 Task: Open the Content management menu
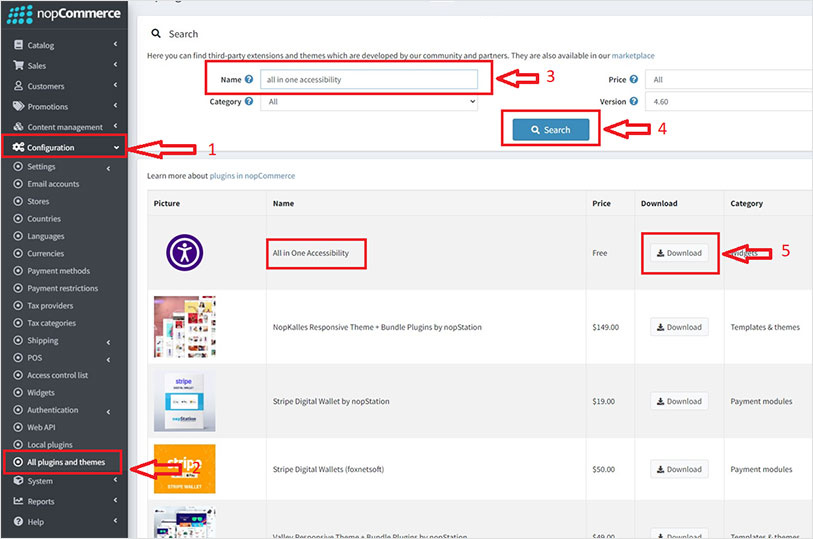(x=64, y=126)
